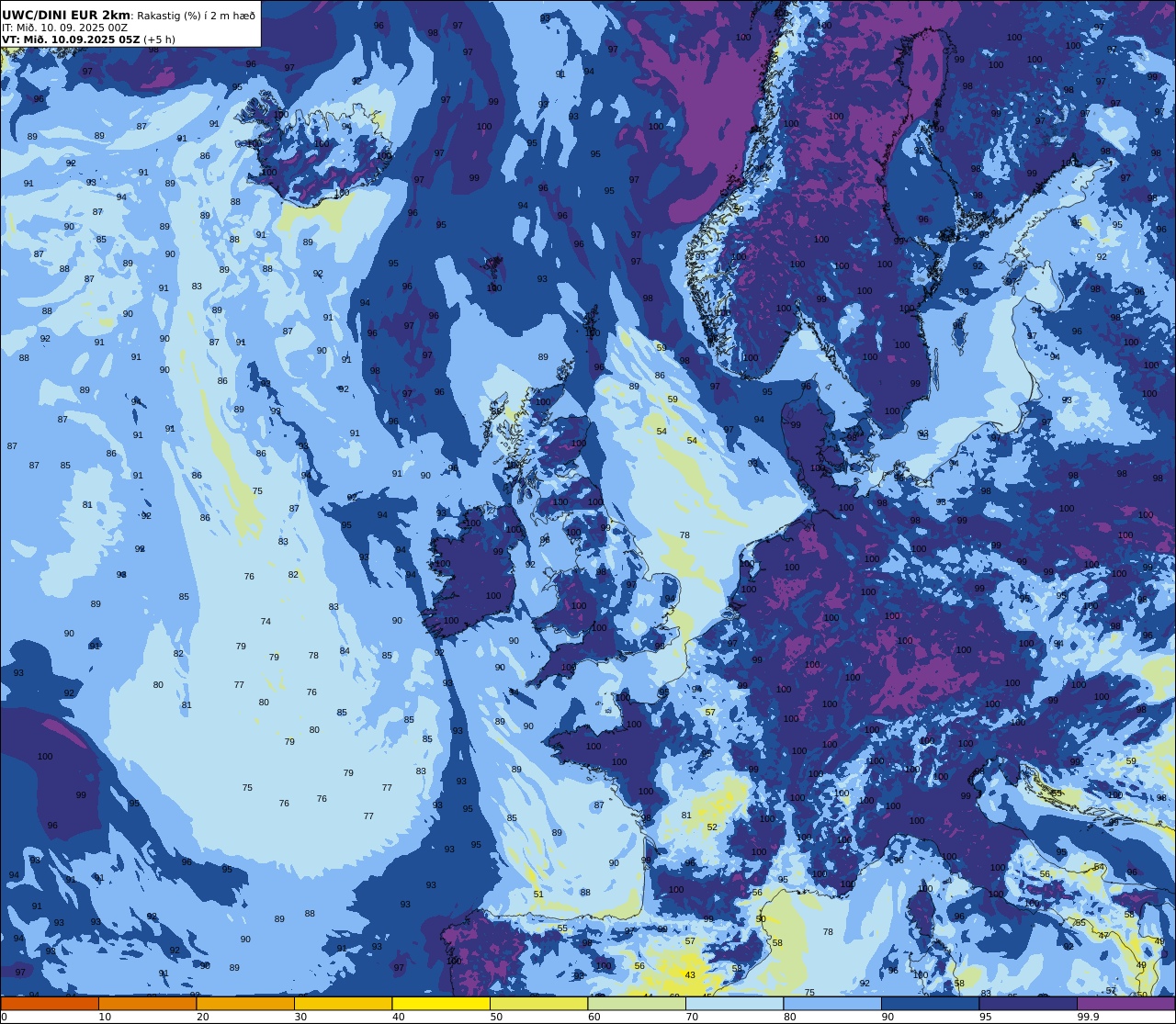The image size is (1176, 1024).
Task: Select the 50–60 legend color segment
Action: 538,1003
